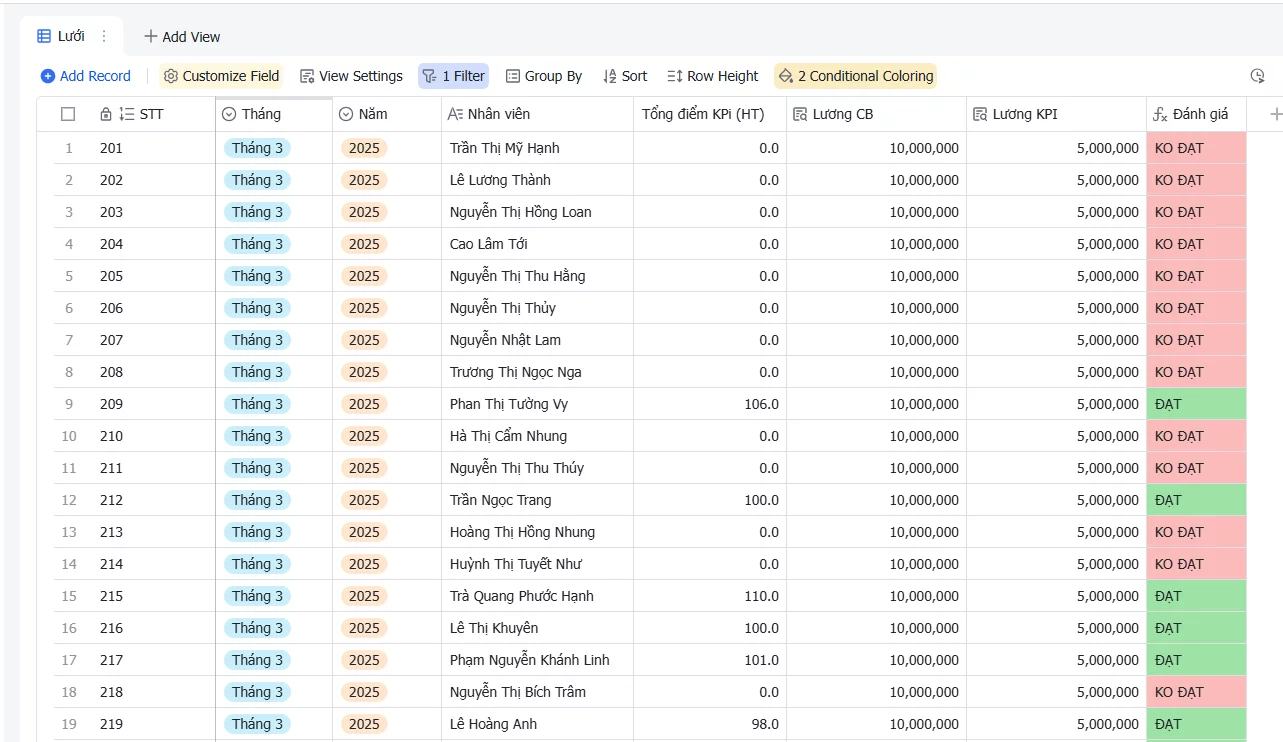Click the Nhân viên column header
Screen dimensions: 1283x742
[537, 114]
